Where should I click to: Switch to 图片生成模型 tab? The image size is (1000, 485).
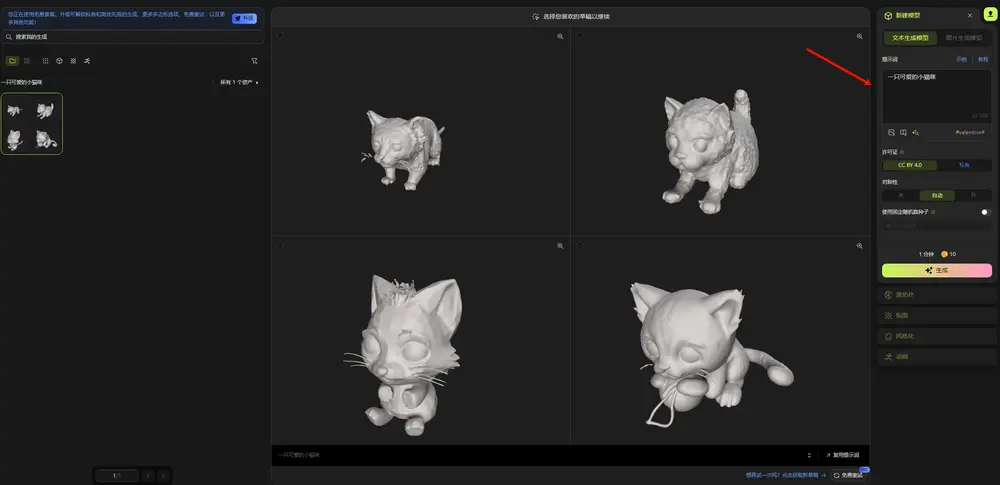[964, 38]
